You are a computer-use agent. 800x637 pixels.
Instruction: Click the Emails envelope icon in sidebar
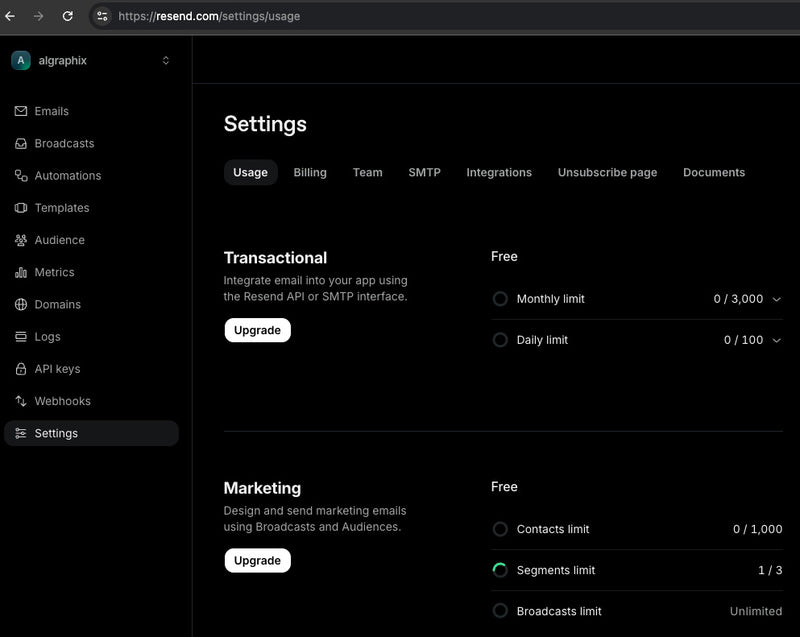(21, 111)
